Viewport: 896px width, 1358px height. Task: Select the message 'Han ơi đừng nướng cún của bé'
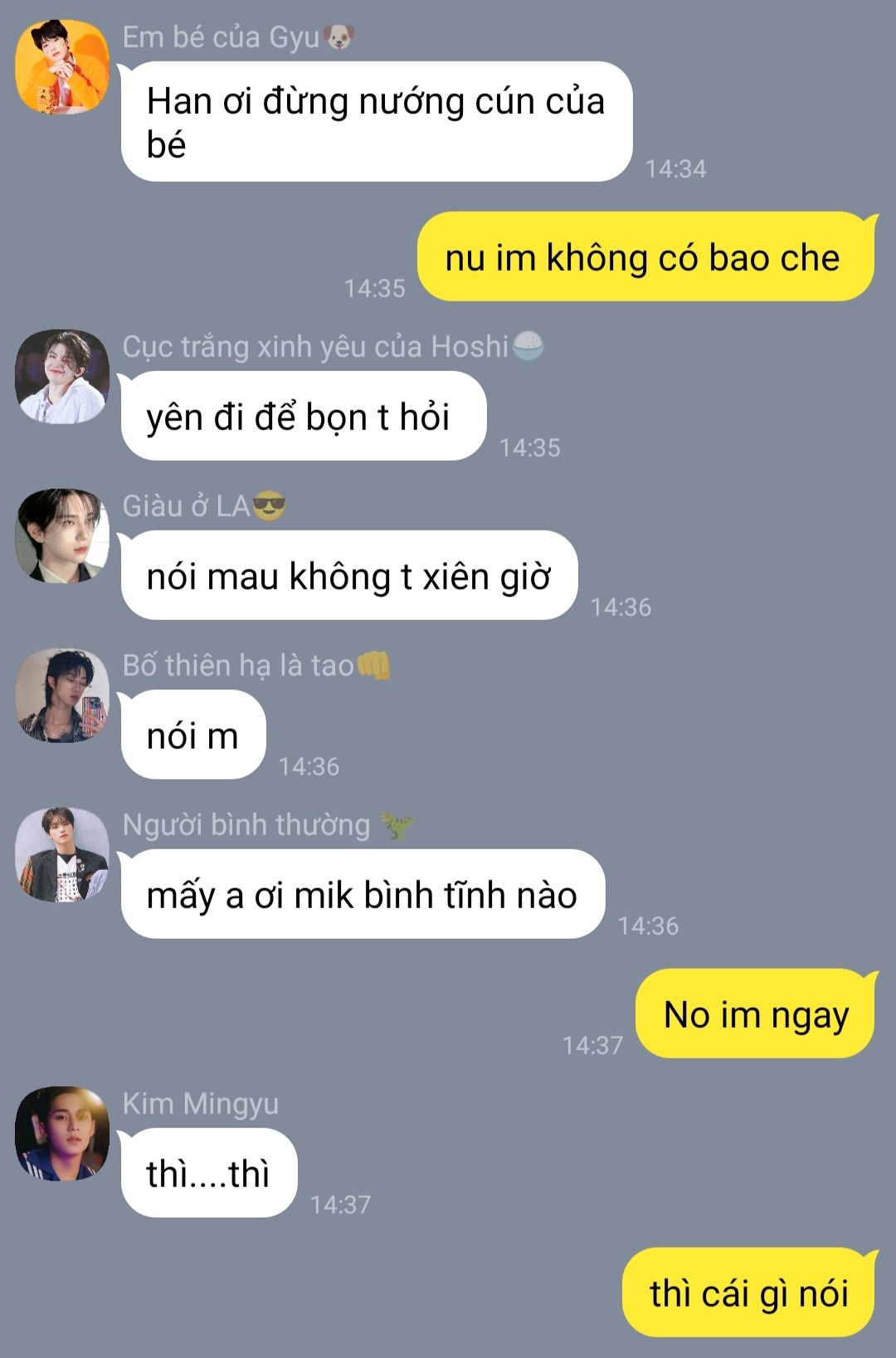click(x=377, y=122)
